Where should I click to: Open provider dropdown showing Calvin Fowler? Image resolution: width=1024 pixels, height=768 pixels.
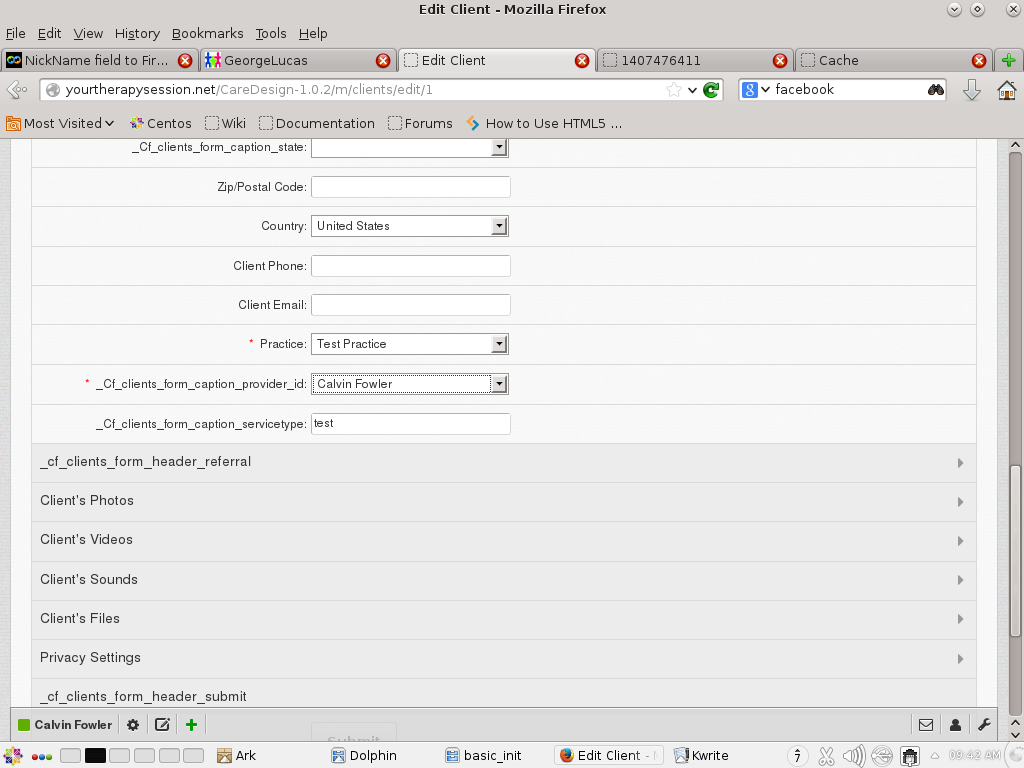pos(410,384)
